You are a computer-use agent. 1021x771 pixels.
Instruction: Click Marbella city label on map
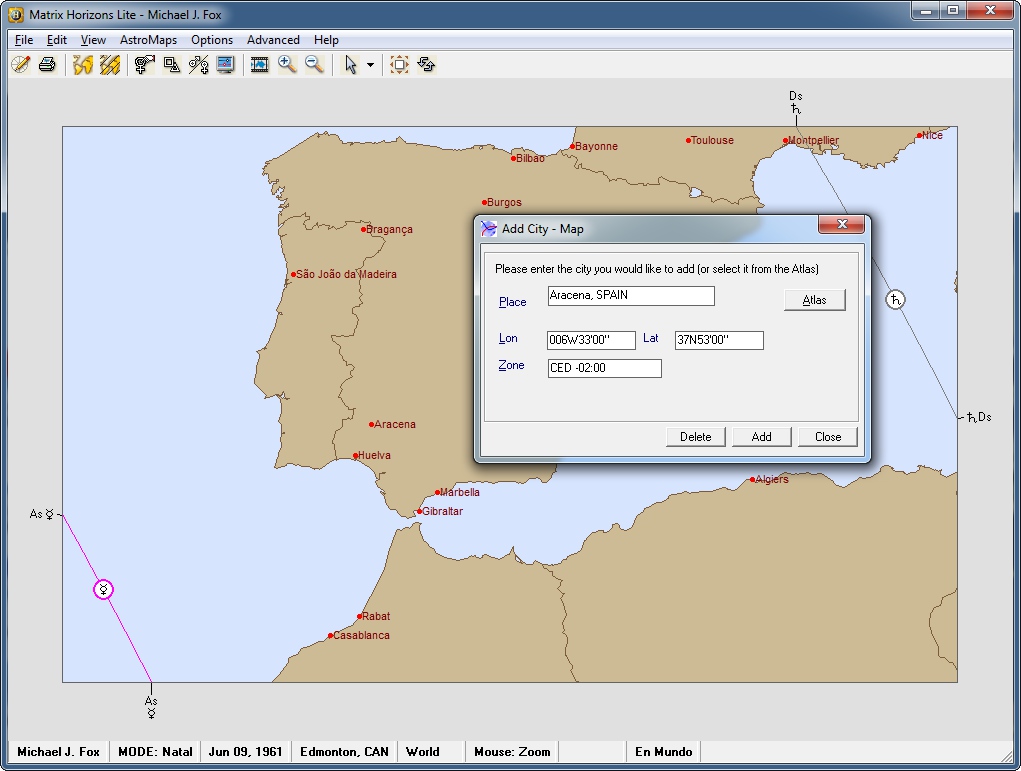460,492
